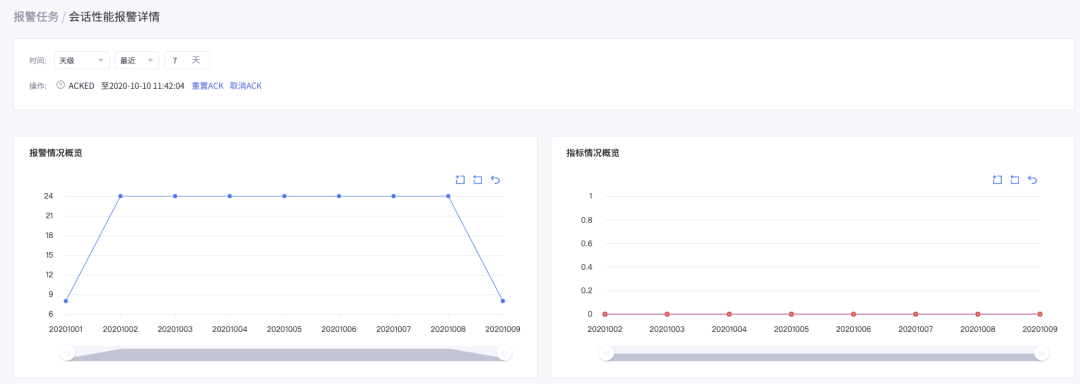The height and width of the screenshot is (384, 1080).
Task: Click right slider handle under 指标情况概览 chart
Action: [1041, 353]
